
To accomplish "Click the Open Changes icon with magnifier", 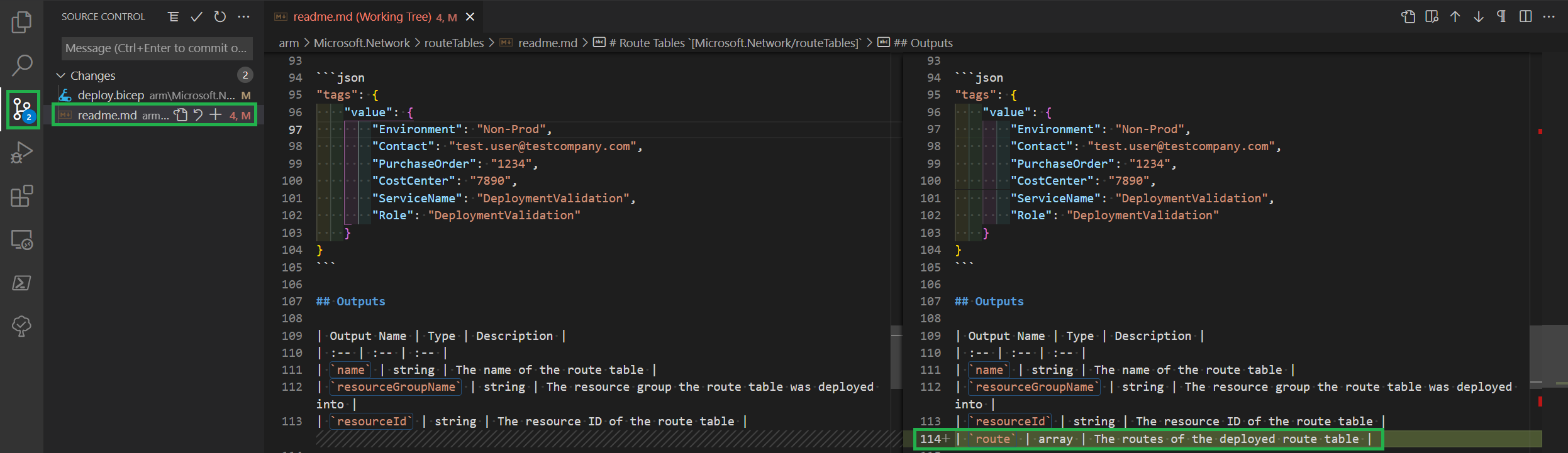I will click(x=1432, y=16).
